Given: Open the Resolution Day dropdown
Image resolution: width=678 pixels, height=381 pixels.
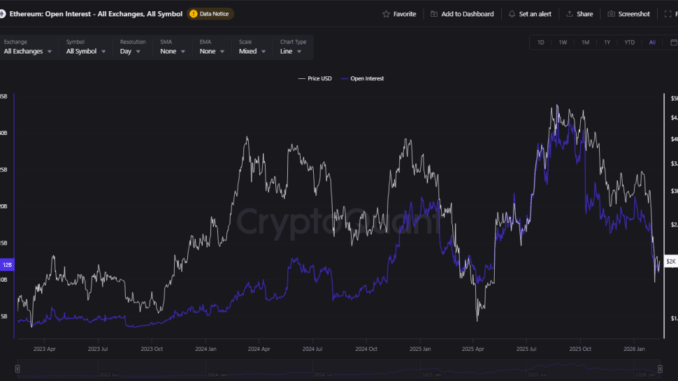Looking at the screenshot, I should (130, 51).
